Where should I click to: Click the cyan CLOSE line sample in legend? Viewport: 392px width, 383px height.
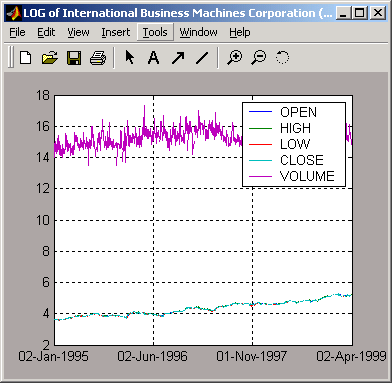(x=260, y=160)
